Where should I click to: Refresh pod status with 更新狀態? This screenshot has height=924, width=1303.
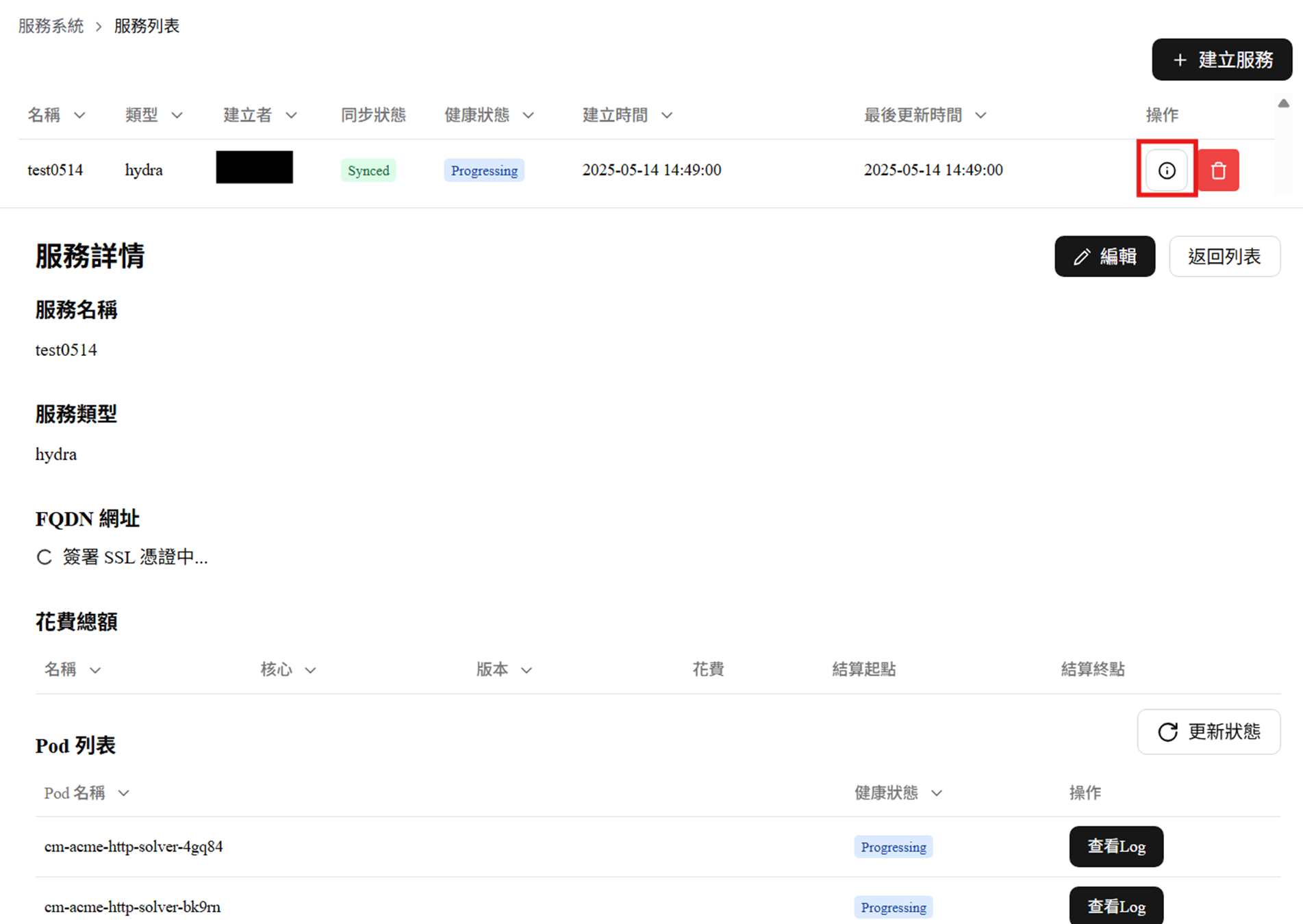[x=1209, y=732]
